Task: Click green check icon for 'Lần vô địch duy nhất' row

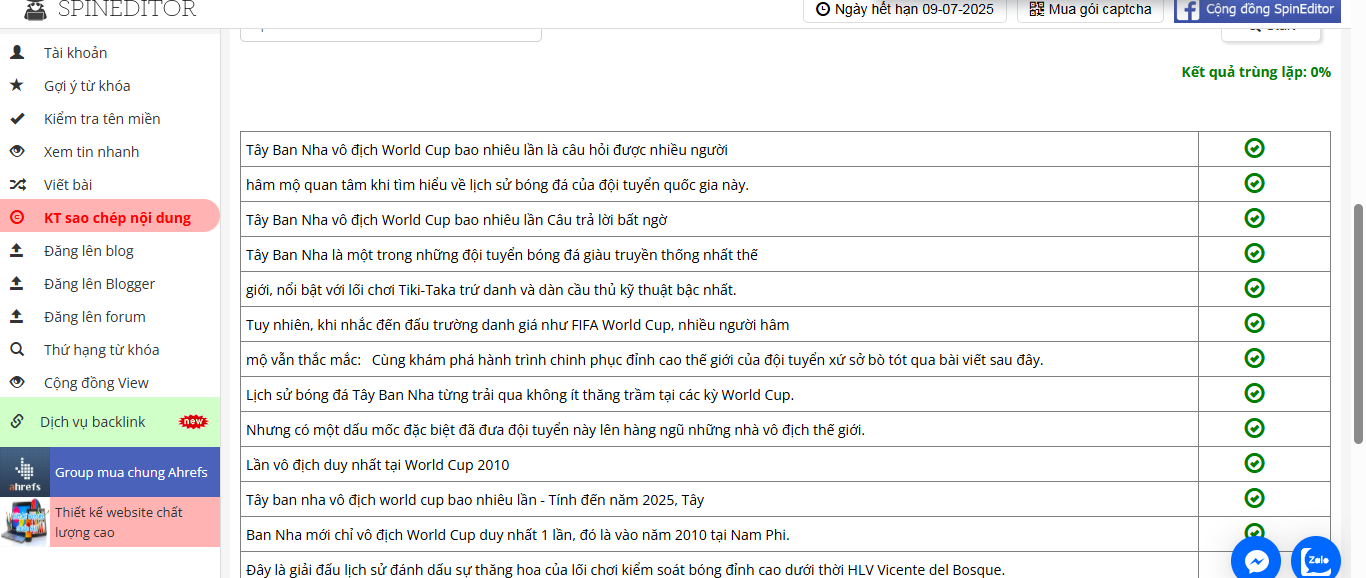Action: click(x=1254, y=463)
